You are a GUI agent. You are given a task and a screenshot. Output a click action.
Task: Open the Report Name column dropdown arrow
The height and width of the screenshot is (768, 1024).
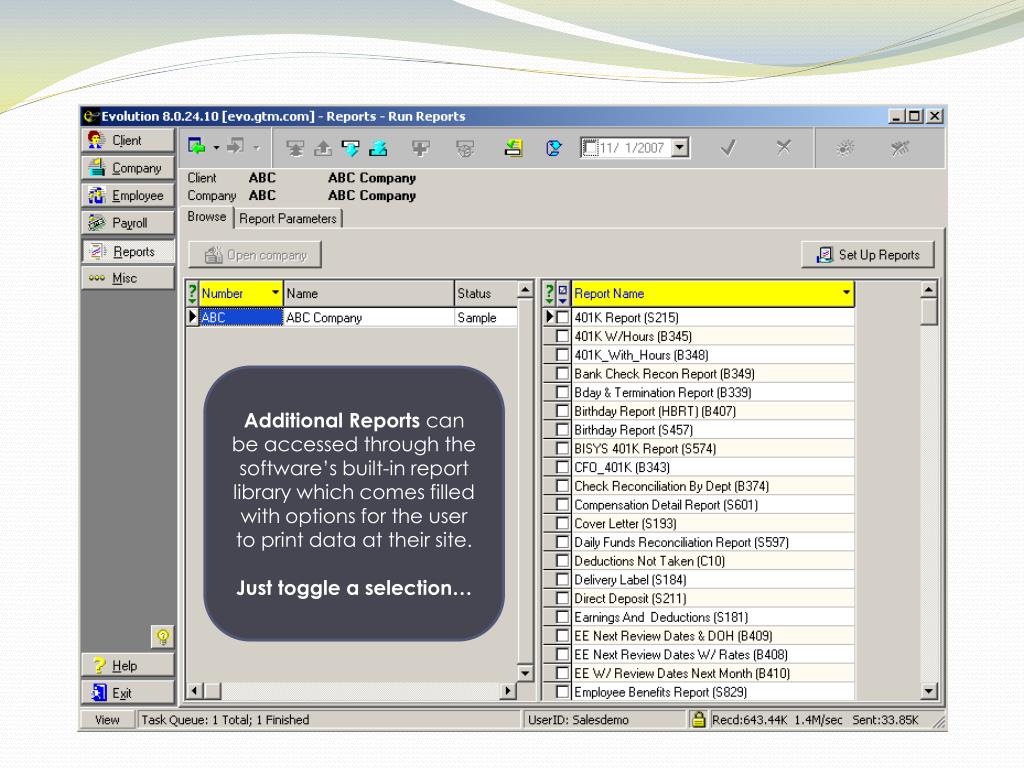846,293
